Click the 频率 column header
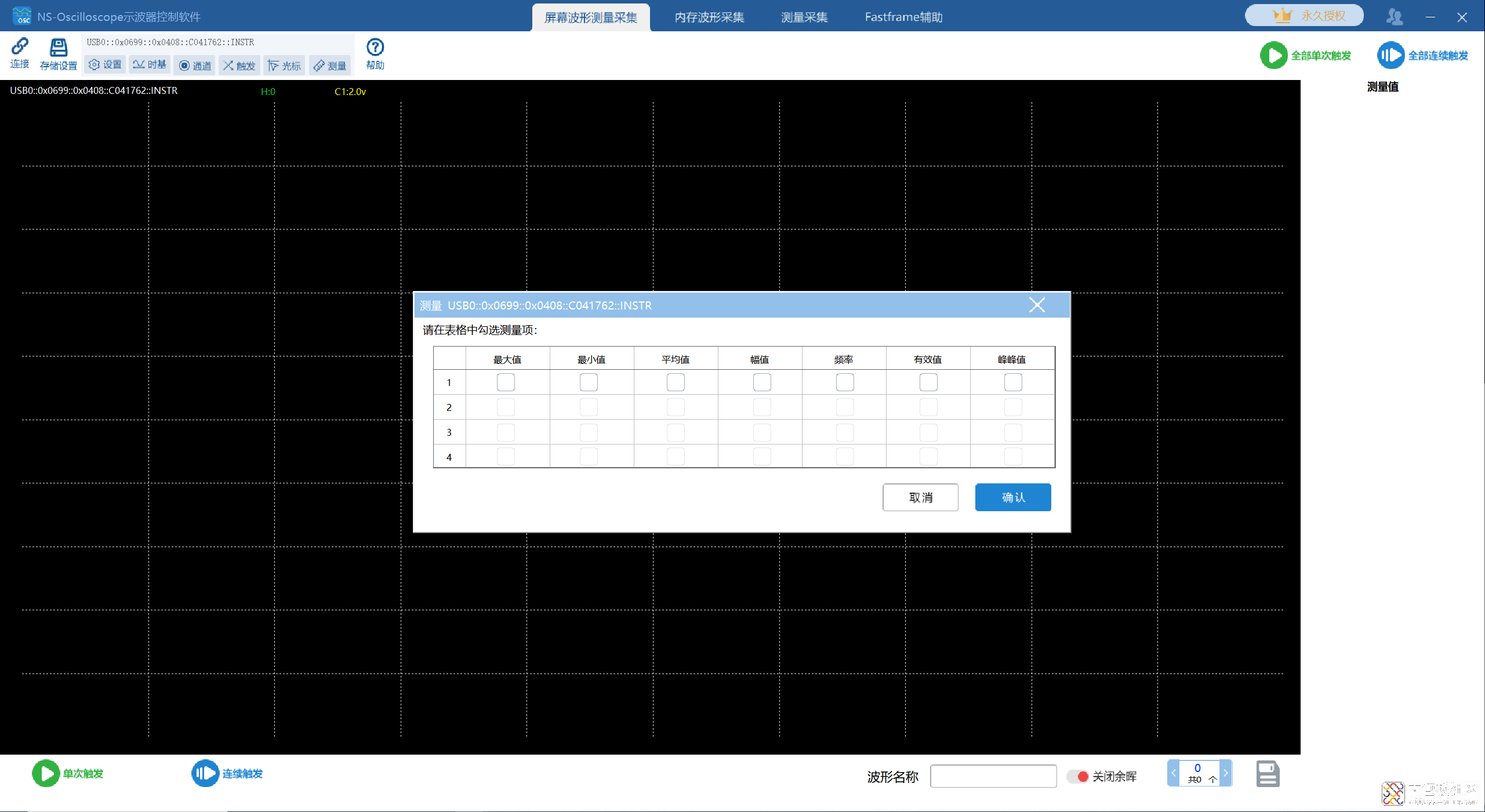 pos(844,359)
